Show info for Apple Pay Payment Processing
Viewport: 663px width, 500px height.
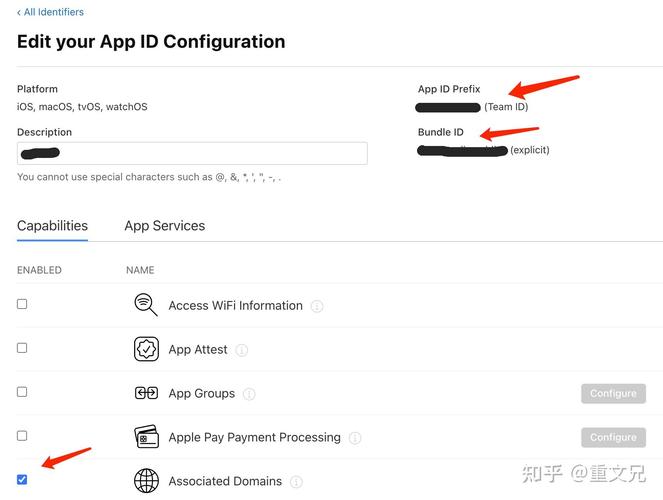[355, 438]
